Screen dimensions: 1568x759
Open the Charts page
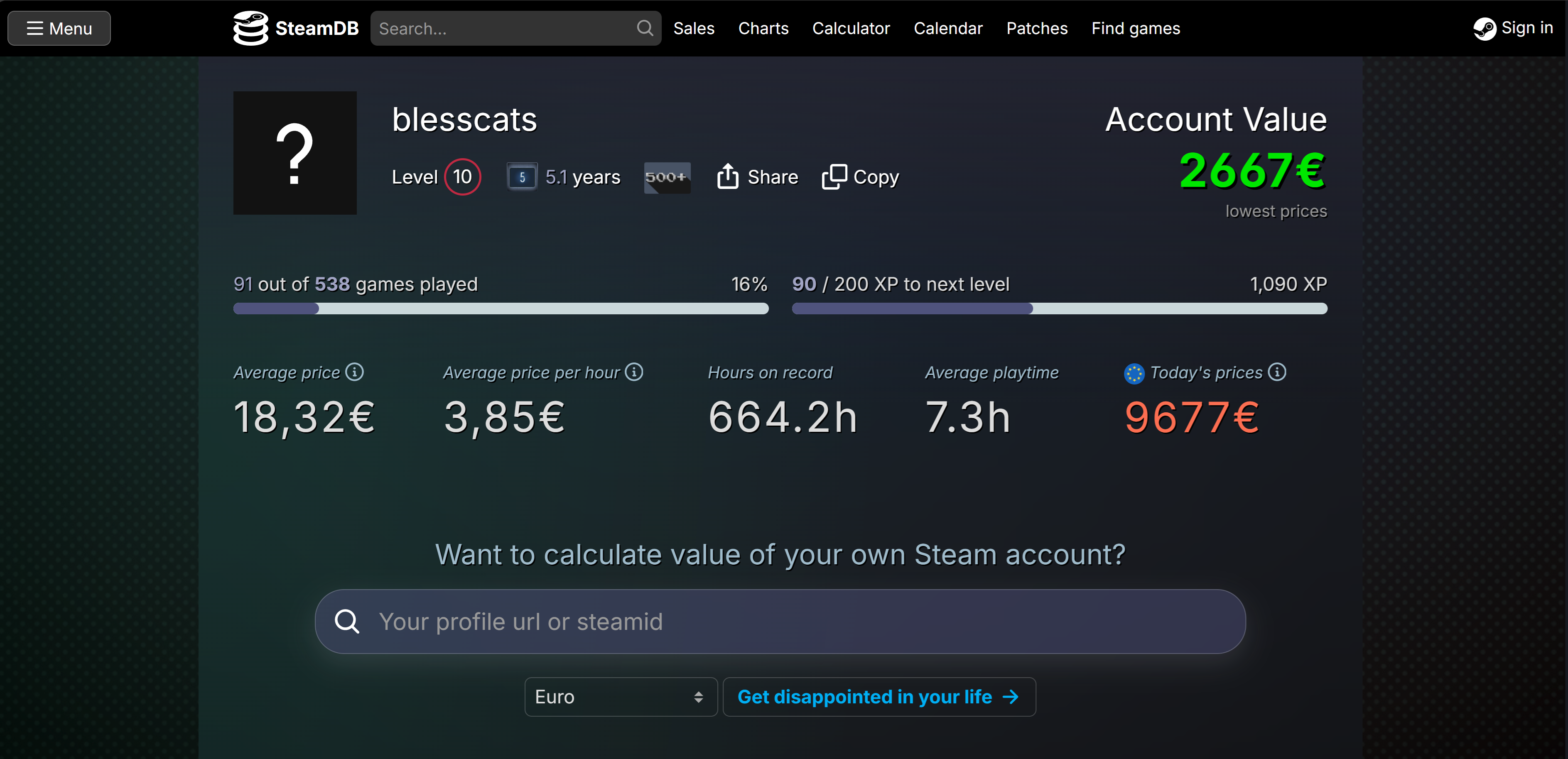coord(763,29)
